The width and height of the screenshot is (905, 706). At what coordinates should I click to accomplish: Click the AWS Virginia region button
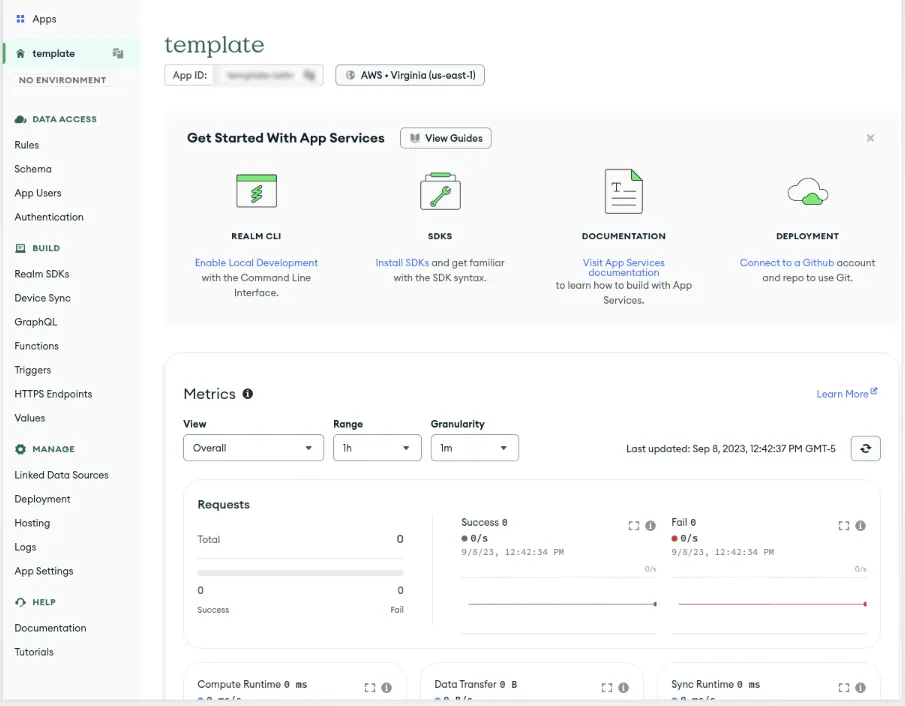click(410, 75)
